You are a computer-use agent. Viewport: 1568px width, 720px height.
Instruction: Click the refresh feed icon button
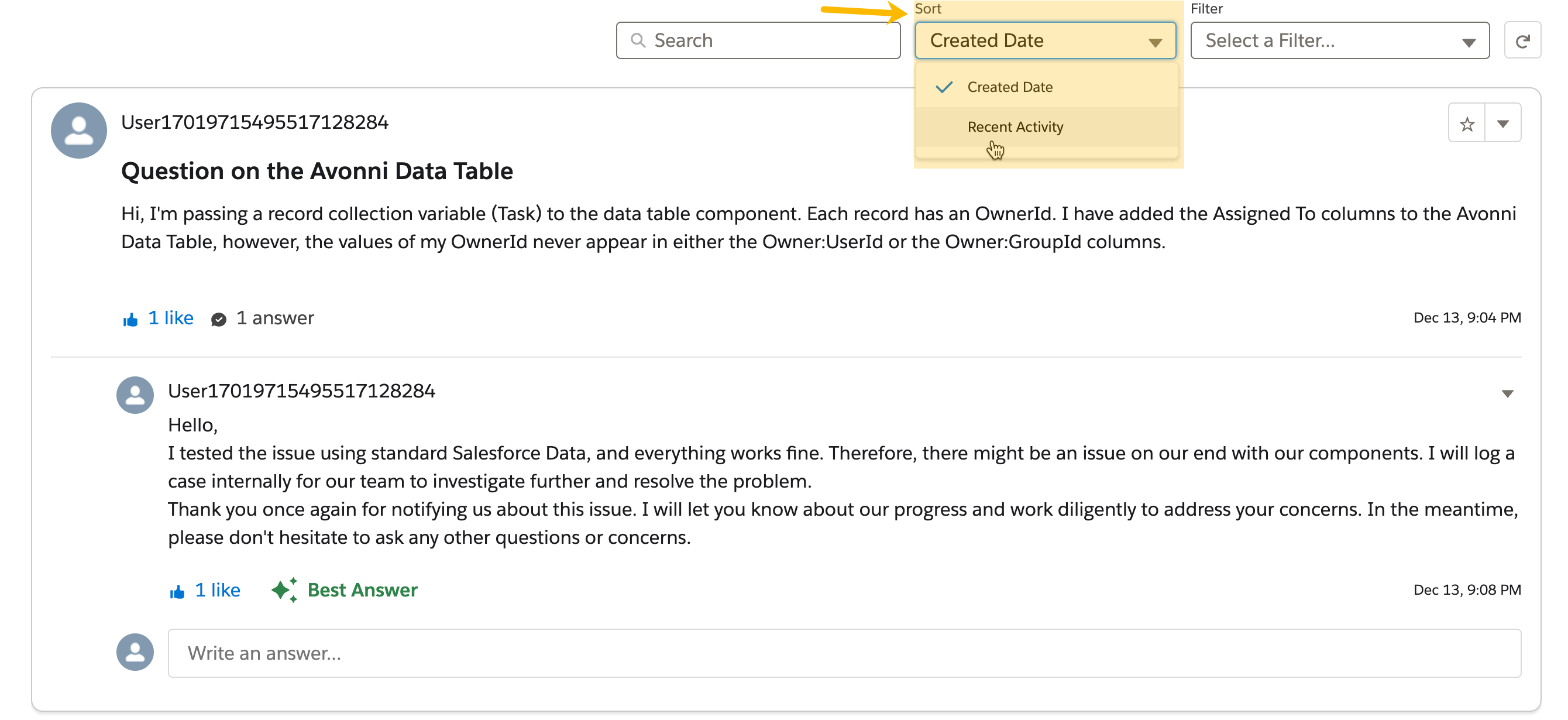pyautogui.click(x=1522, y=41)
